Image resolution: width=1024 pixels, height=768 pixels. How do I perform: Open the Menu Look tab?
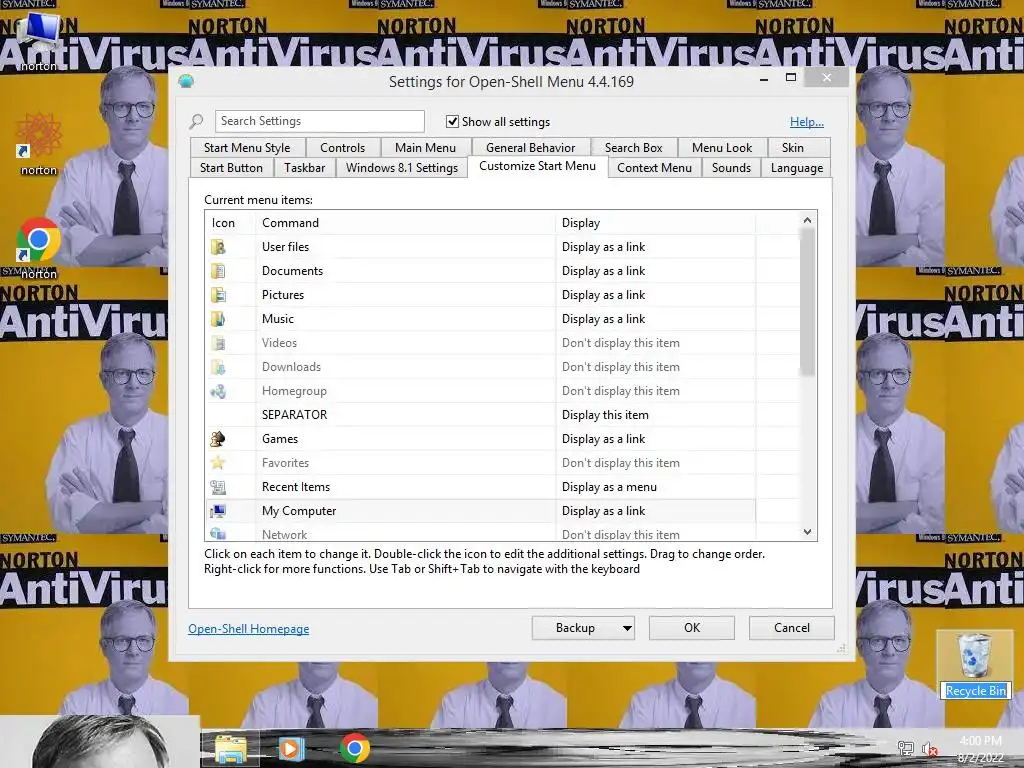(x=722, y=148)
